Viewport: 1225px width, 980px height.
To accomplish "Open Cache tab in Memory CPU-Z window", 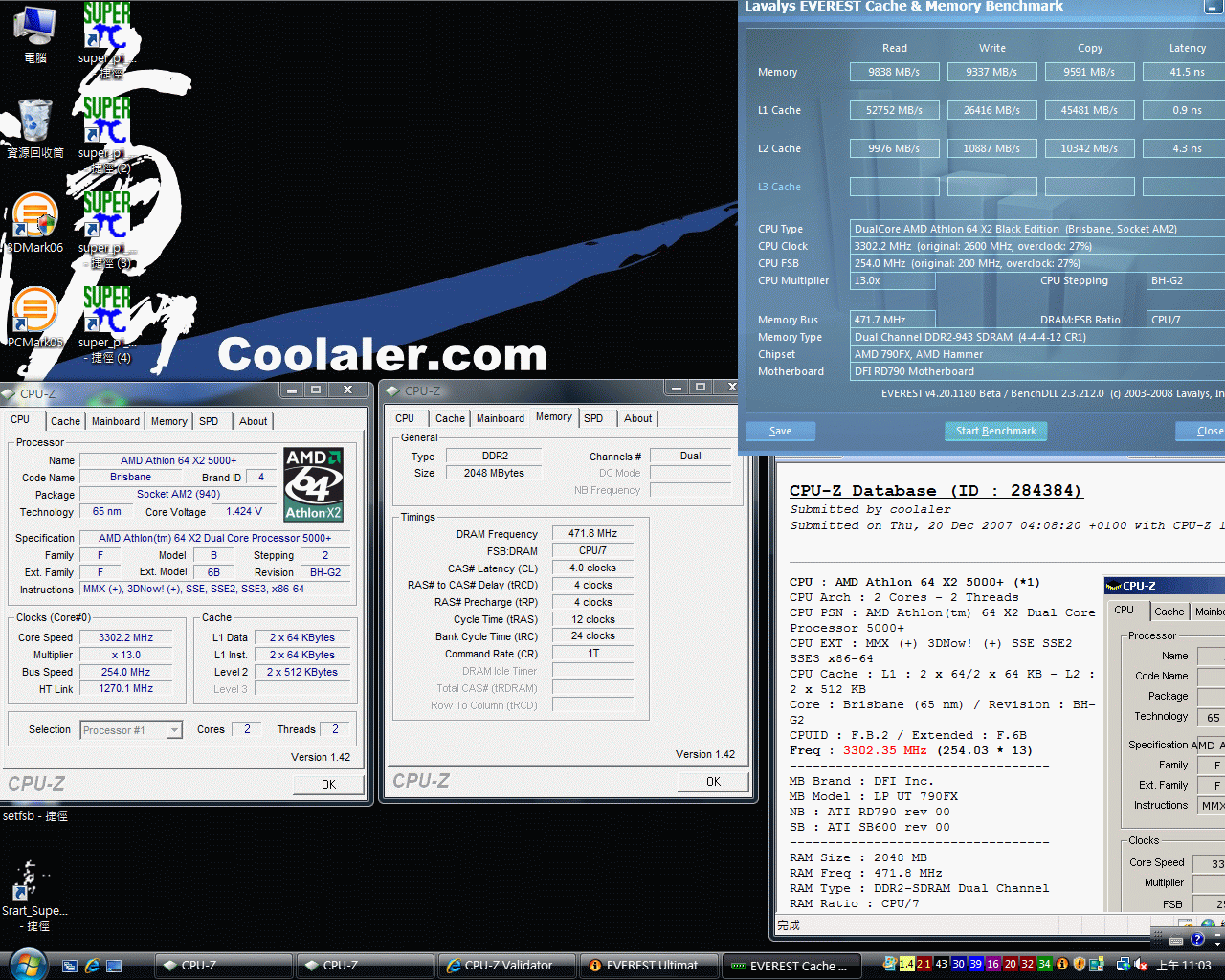I will pyautogui.click(x=450, y=418).
